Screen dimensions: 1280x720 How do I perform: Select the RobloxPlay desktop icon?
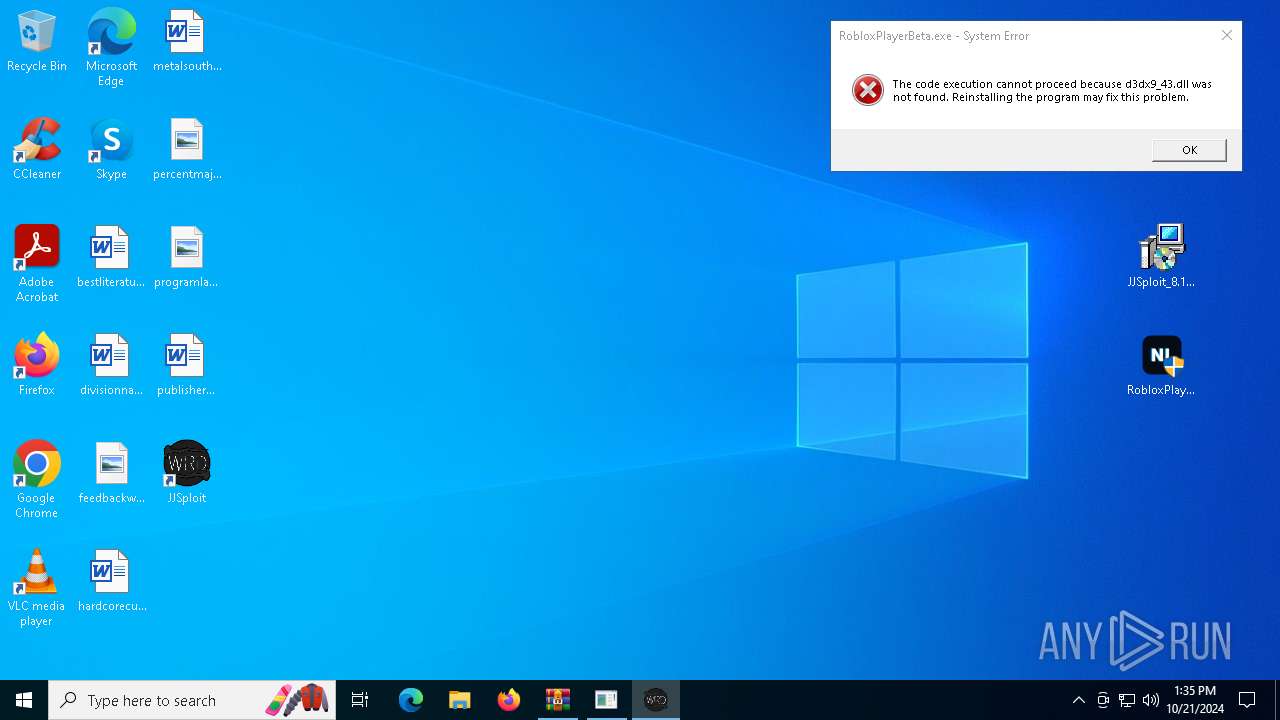tap(1161, 366)
